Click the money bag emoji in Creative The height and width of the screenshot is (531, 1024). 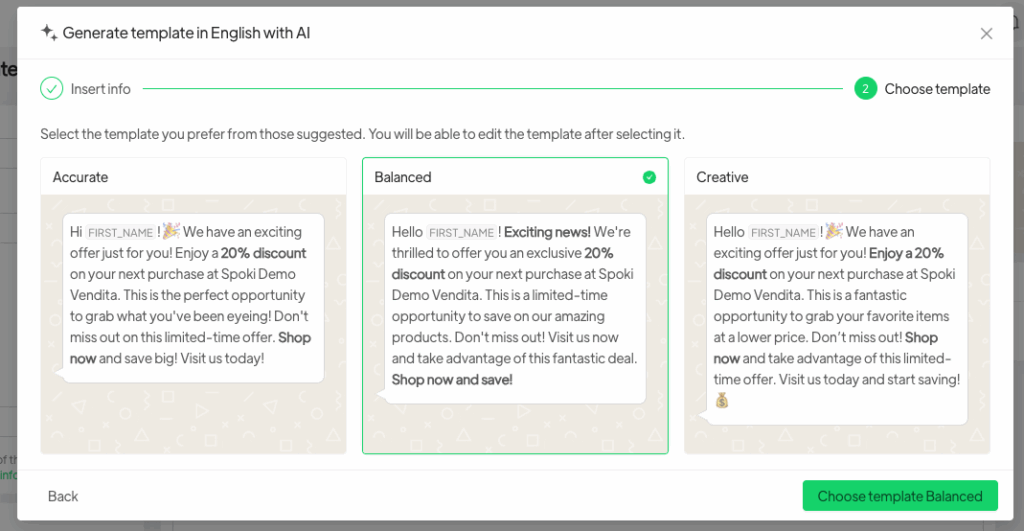tap(722, 401)
